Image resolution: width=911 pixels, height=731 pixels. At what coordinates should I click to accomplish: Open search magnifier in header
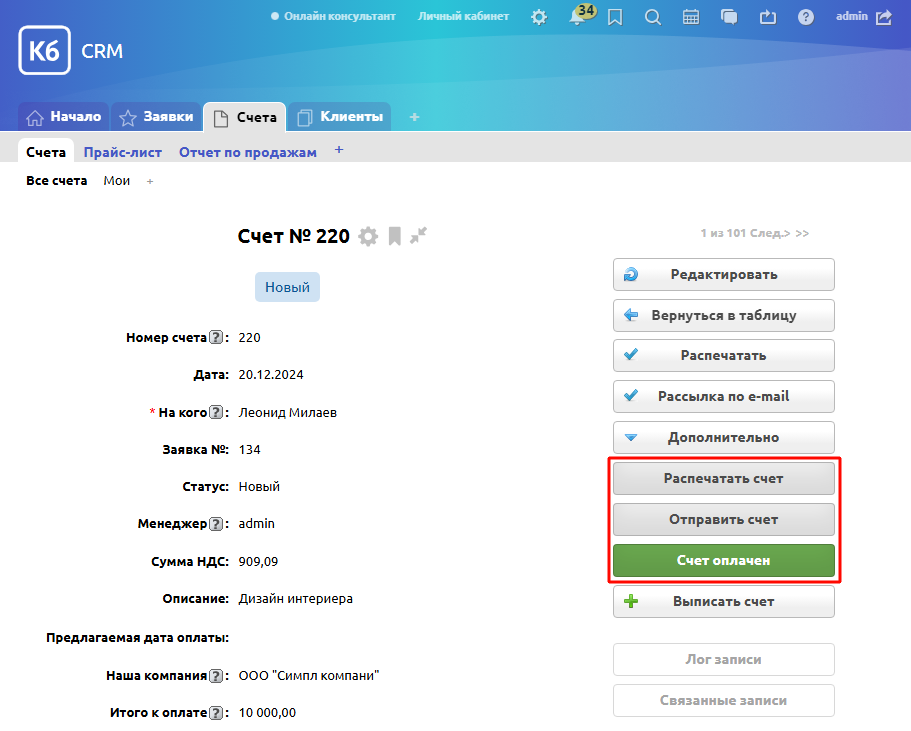pyautogui.click(x=653, y=17)
